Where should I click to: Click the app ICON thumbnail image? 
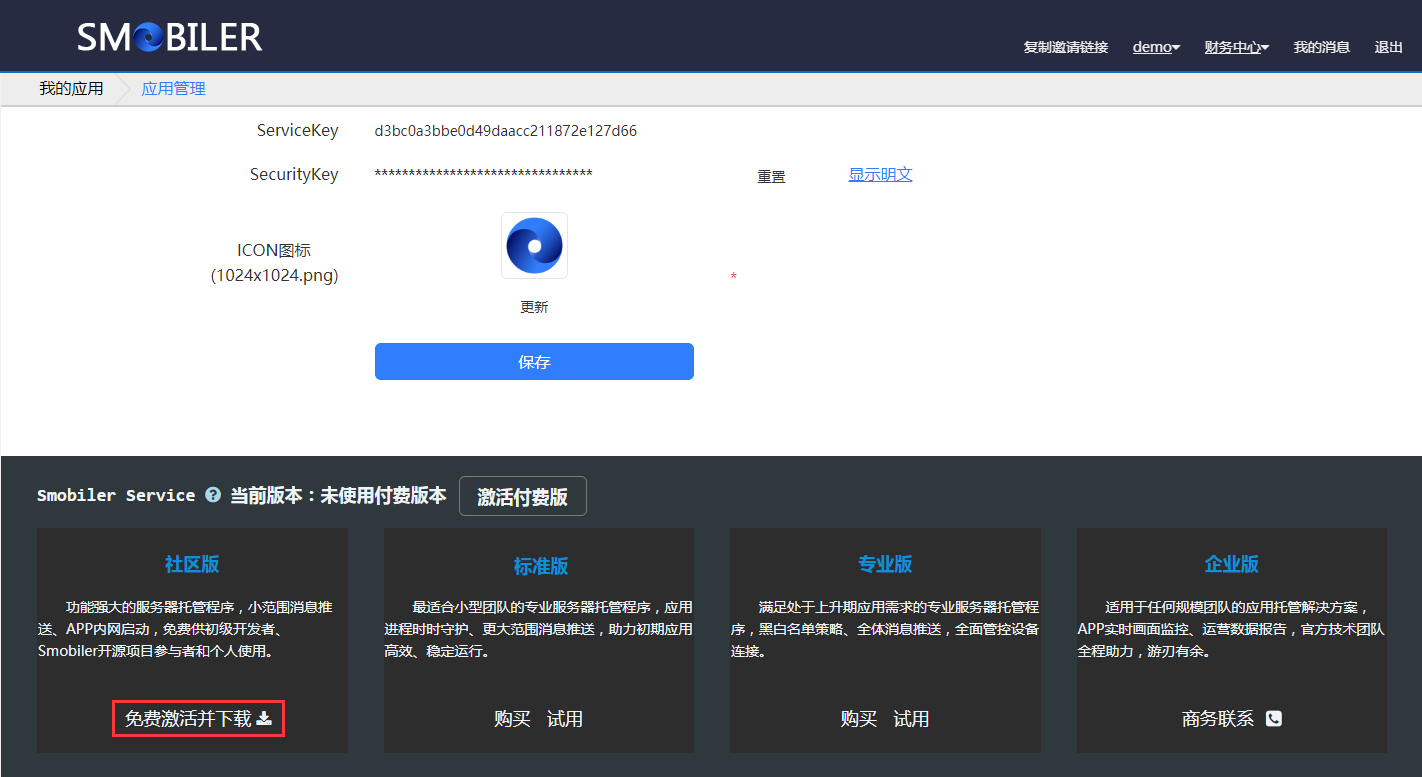[x=534, y=245]
